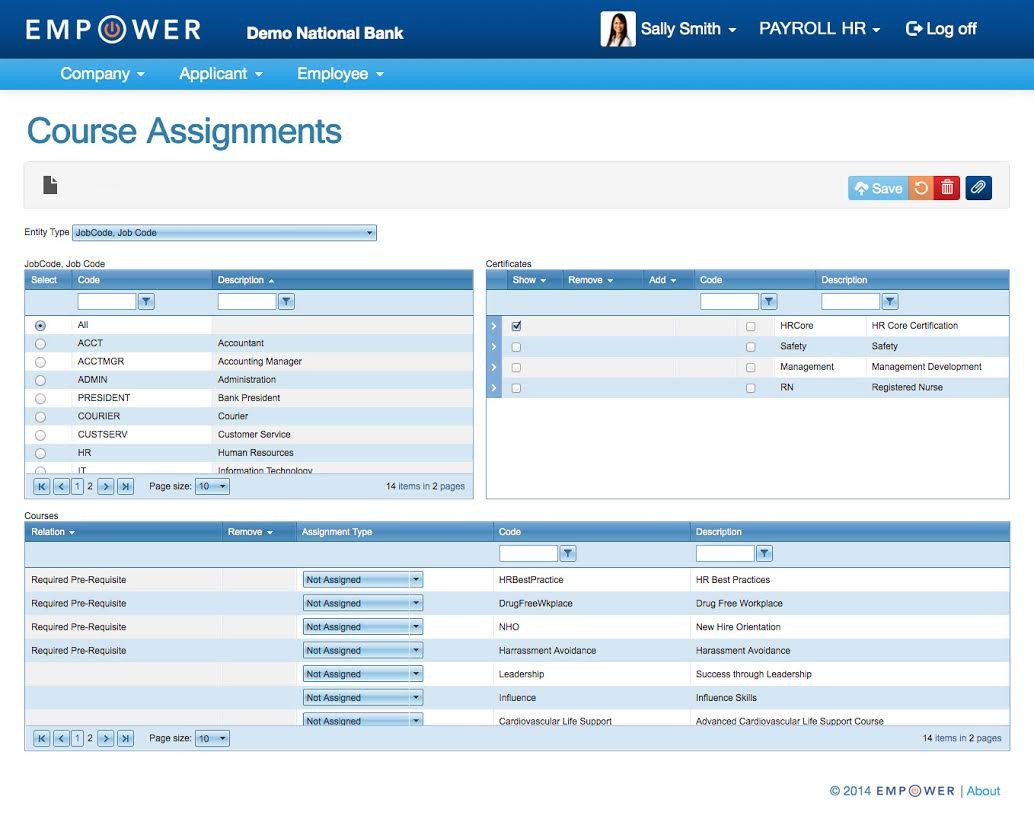1034x822 pixels.
Task: Go to next page in Courses pager
Action: click(x=106, y=738)
